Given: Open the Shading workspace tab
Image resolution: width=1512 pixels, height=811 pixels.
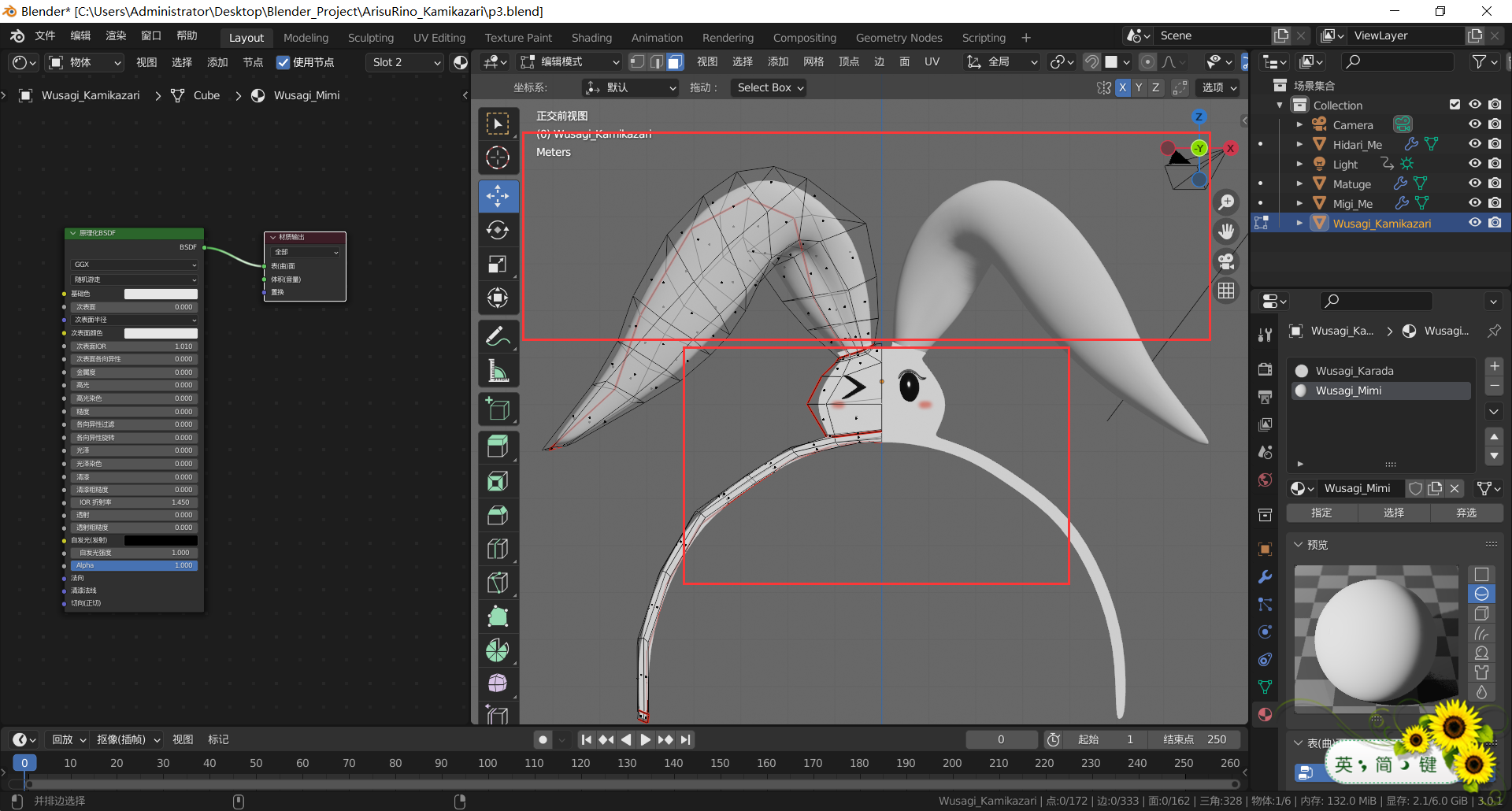Looking at the screenshot, I should [x=591, y=38].
